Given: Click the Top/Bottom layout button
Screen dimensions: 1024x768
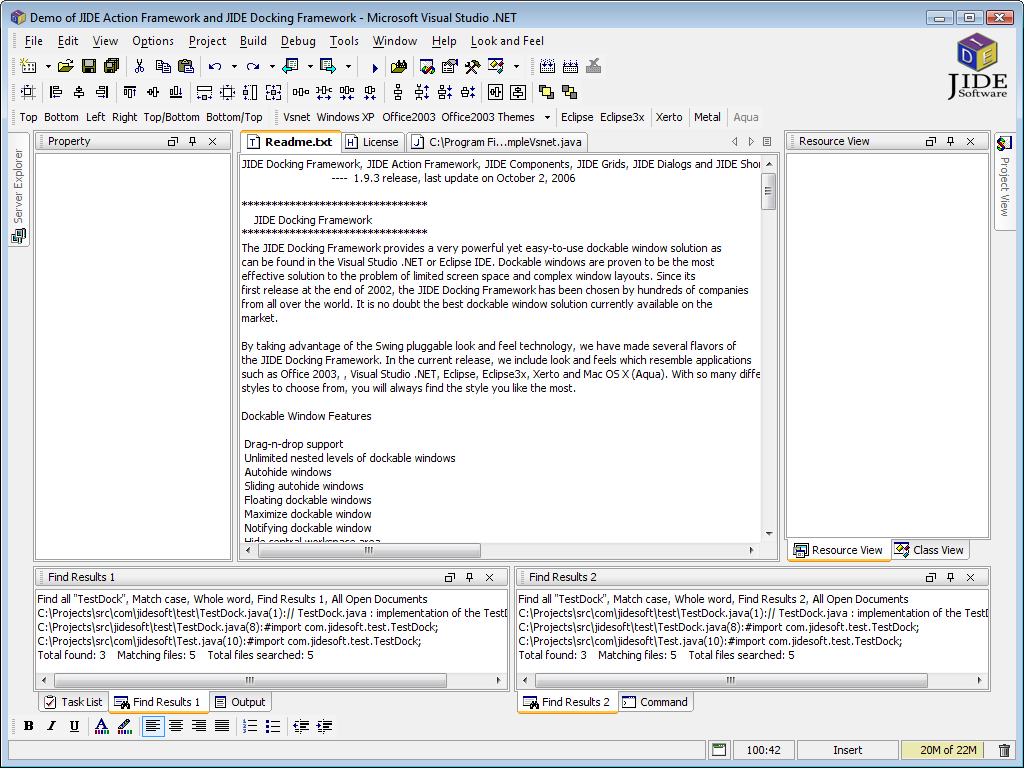Looking at the screenshot, I should 171,118.
